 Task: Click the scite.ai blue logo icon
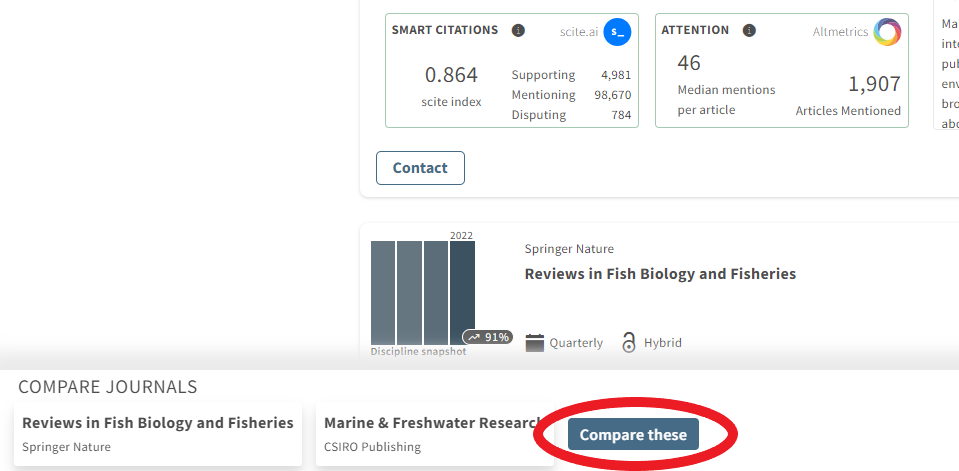[618, 32]
